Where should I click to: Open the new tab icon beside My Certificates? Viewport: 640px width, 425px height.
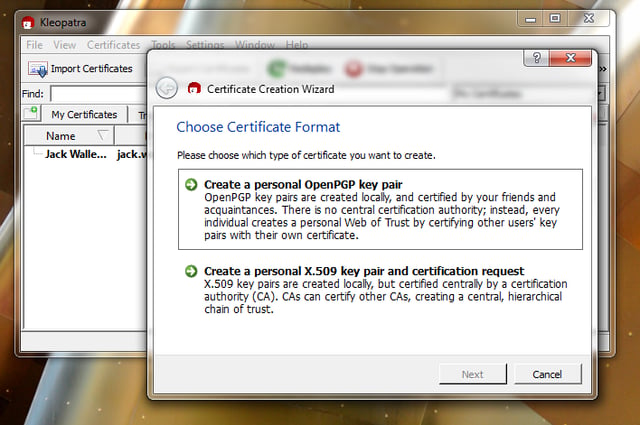coord(31,113)
